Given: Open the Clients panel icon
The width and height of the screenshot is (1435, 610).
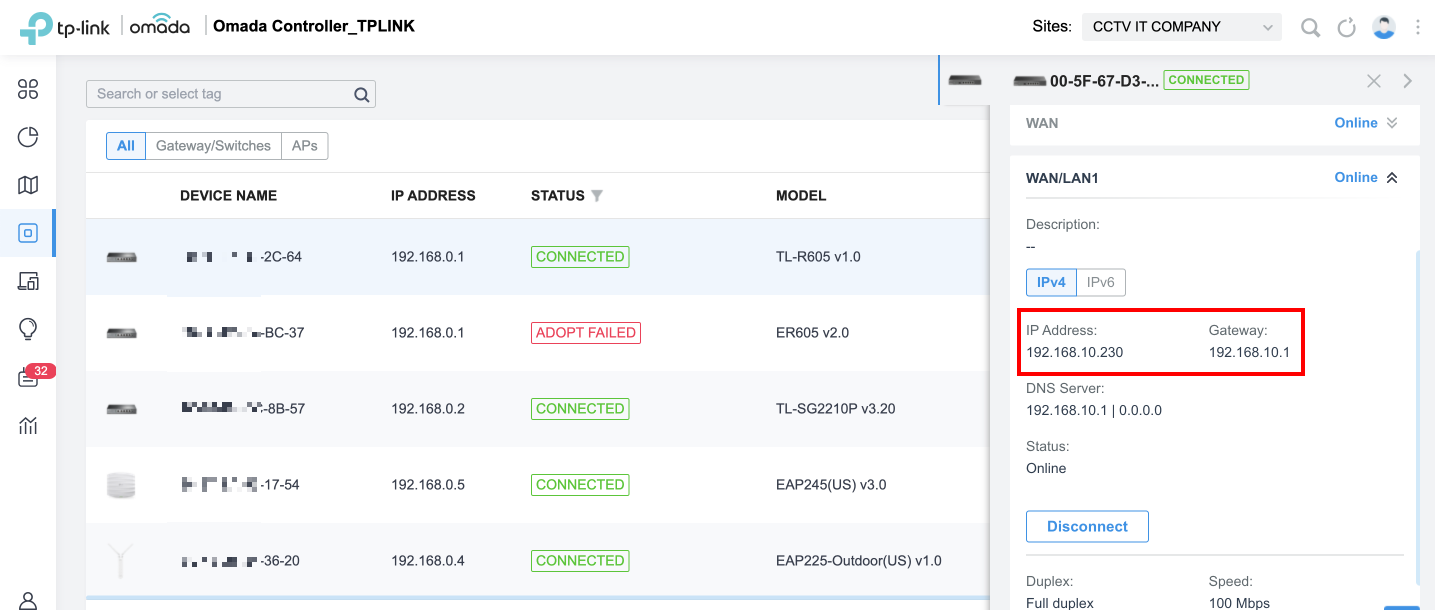Looking at the screenshot, I should pyautogui.click(x=28, y=281).
